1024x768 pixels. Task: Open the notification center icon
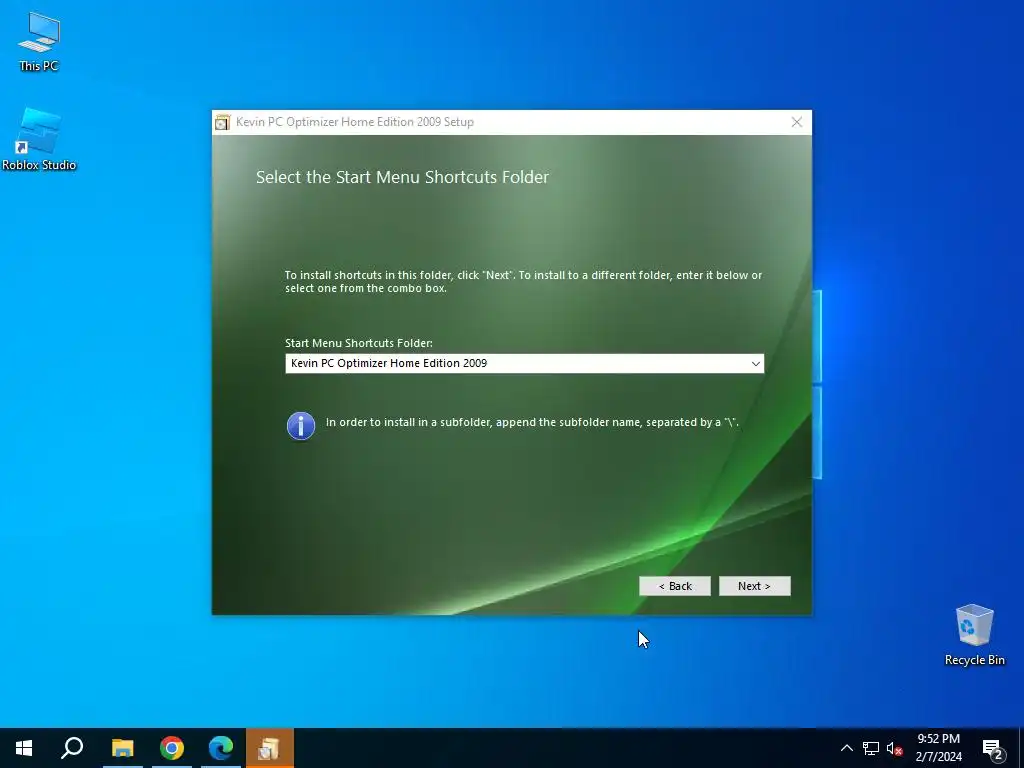993,749
